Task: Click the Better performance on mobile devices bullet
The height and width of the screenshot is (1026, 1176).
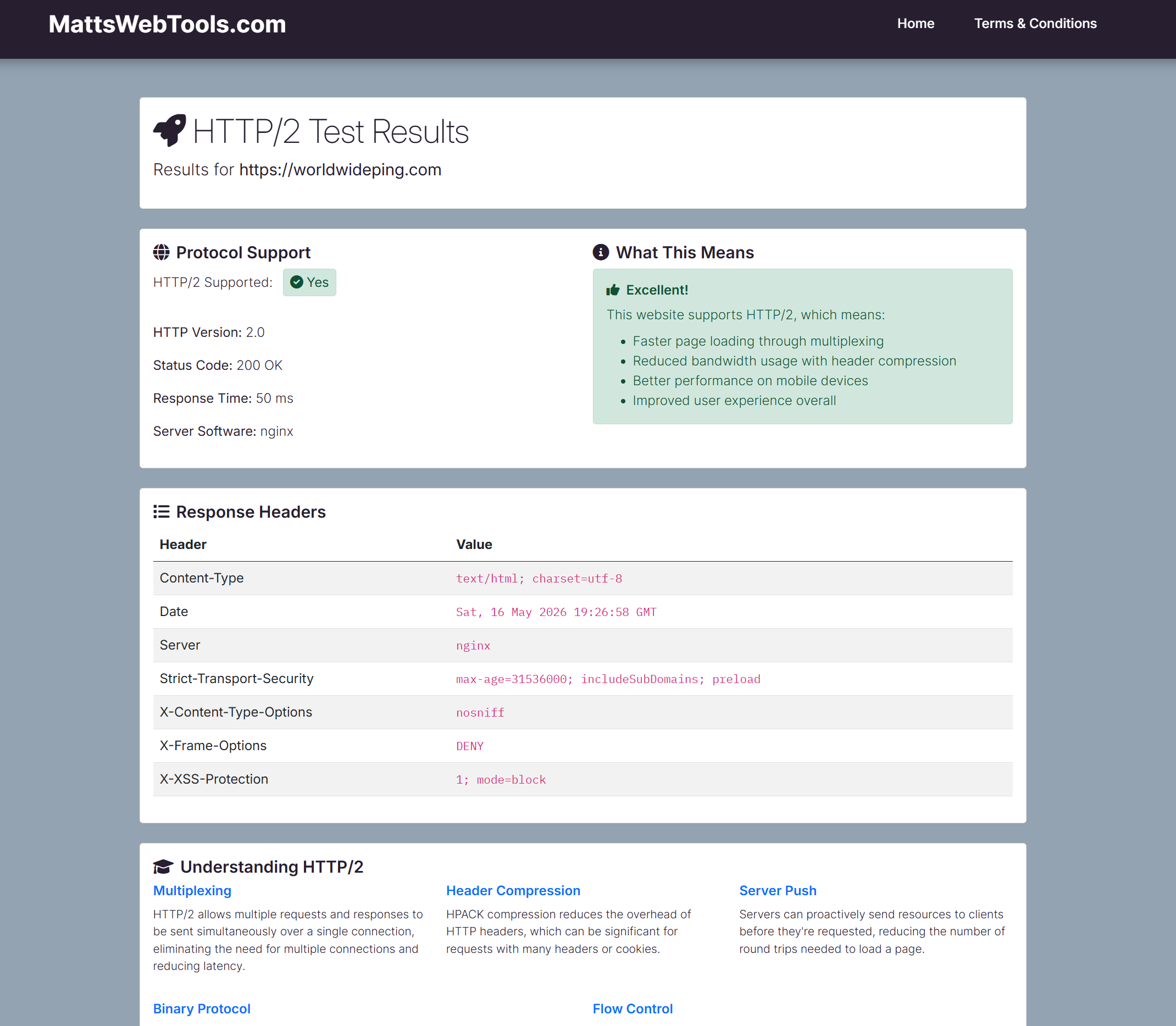Action: coord(750,380)
